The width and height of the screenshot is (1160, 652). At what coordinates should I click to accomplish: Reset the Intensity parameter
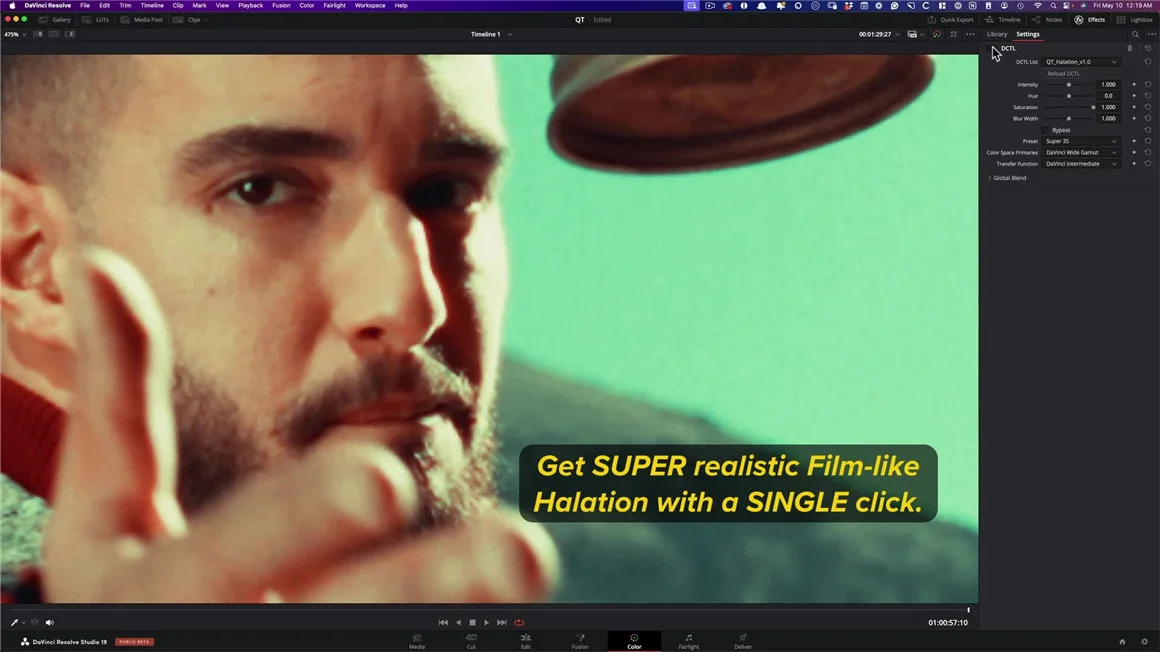pyautogui.click(x=1148, y=85)
